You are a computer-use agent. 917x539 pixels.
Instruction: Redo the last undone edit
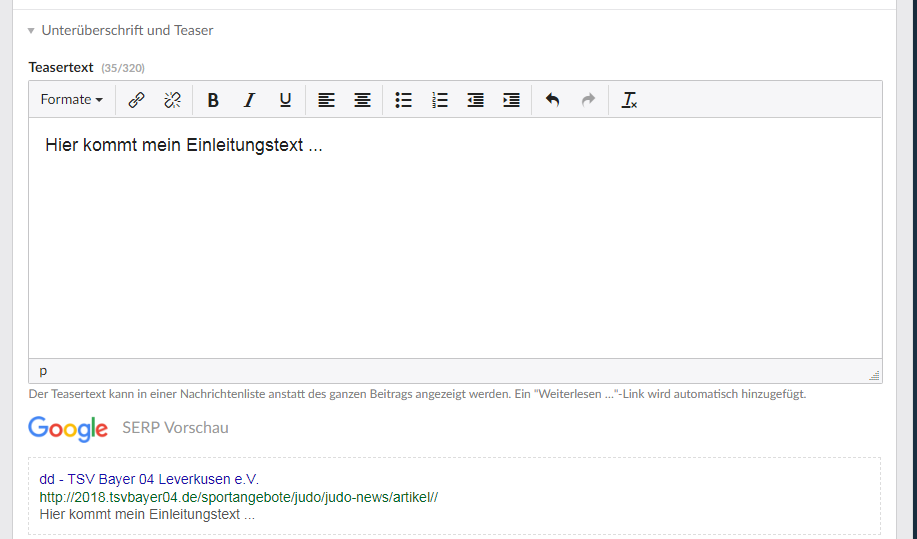coord(588,100)
